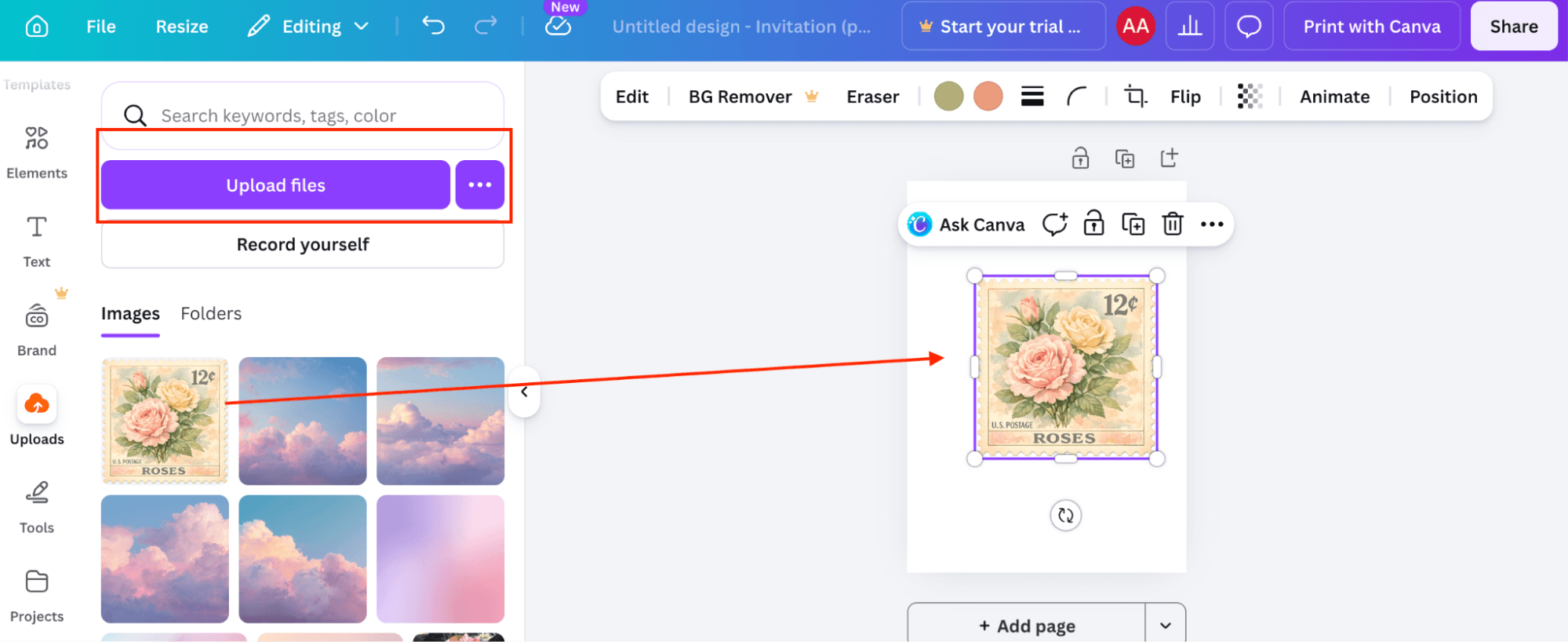Open the File menu

(100, 27)
